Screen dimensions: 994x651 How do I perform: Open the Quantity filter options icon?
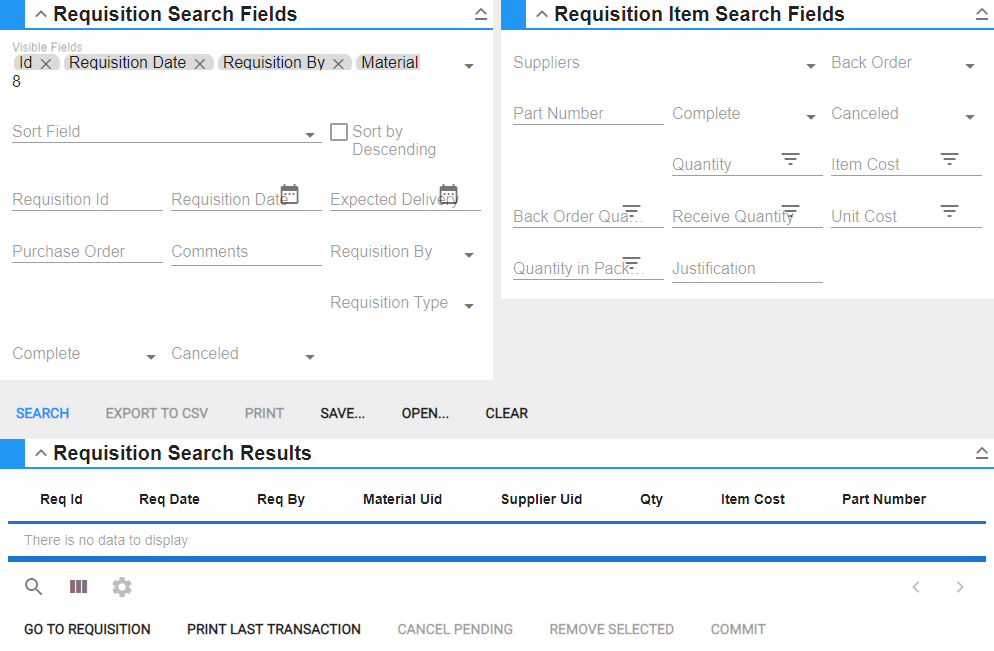coord(791,159)
